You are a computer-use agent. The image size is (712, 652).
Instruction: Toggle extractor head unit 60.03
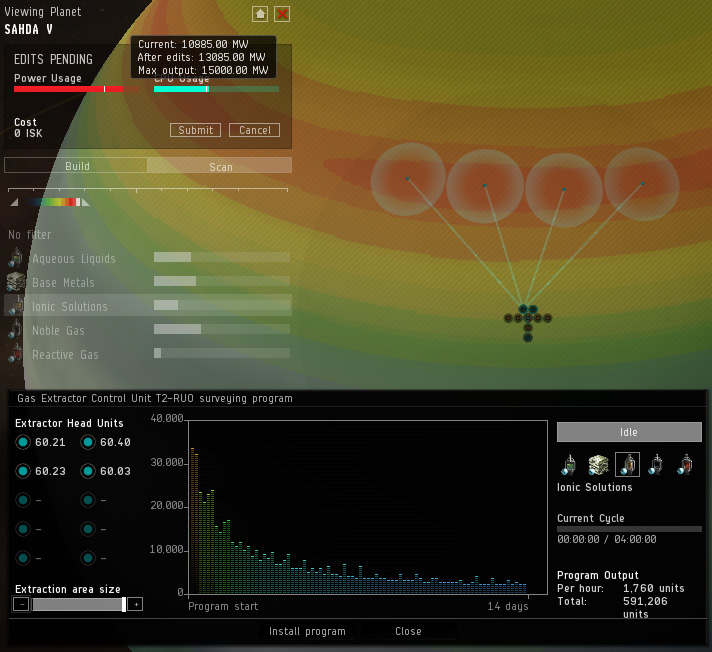point(88,471)
